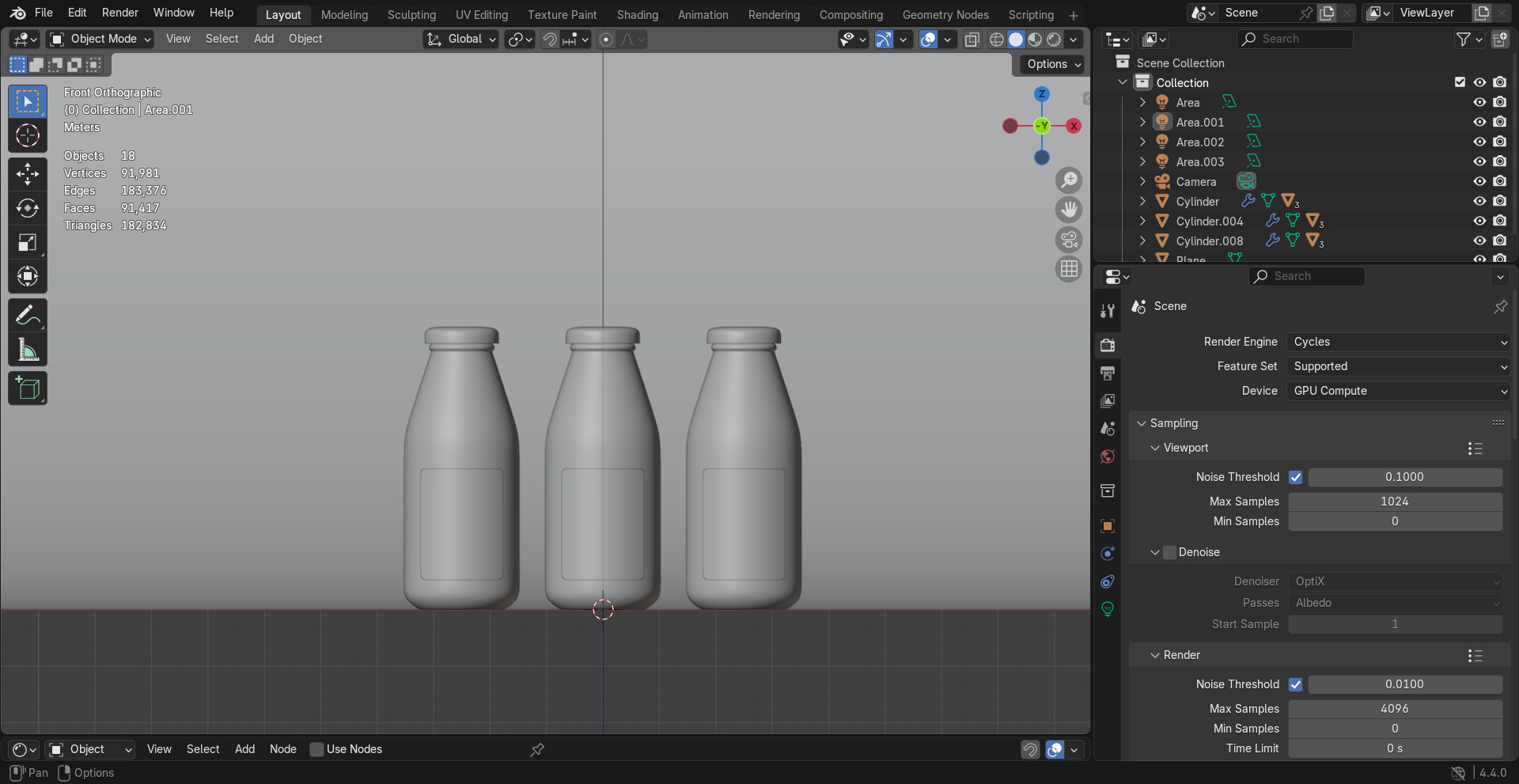Switch to the Shading workspace tab
Screen dimensions: 1519x784
[637, 15]
